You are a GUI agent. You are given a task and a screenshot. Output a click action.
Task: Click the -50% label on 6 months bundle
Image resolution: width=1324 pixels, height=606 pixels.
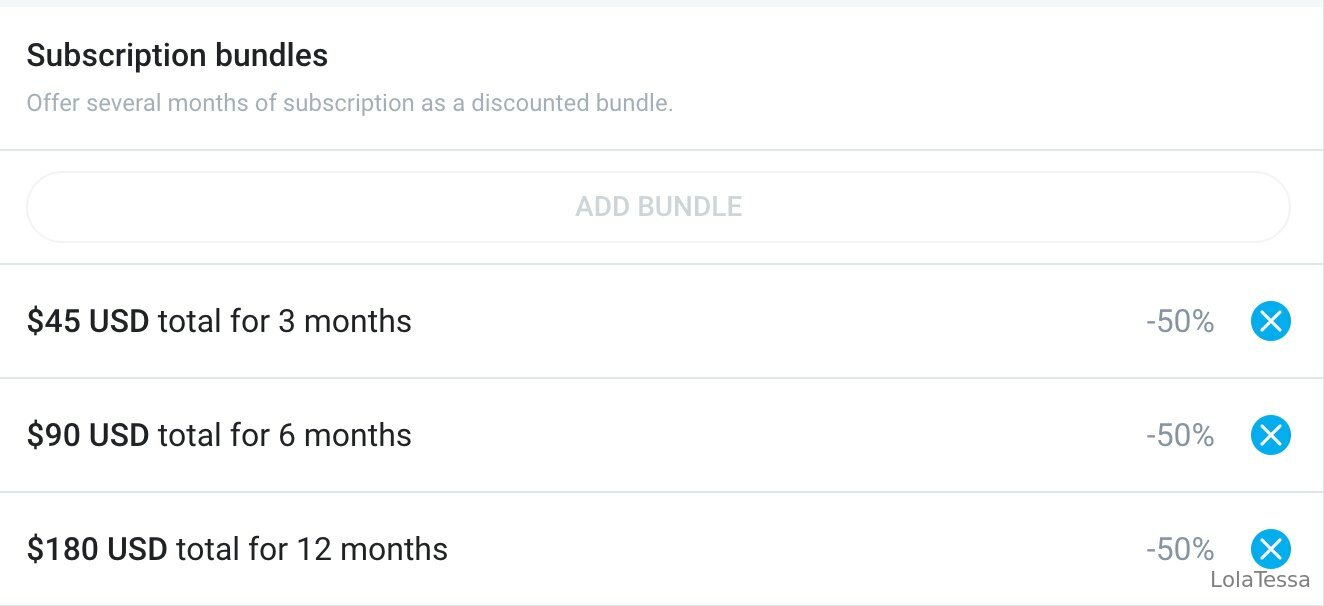pos(1180,436)
